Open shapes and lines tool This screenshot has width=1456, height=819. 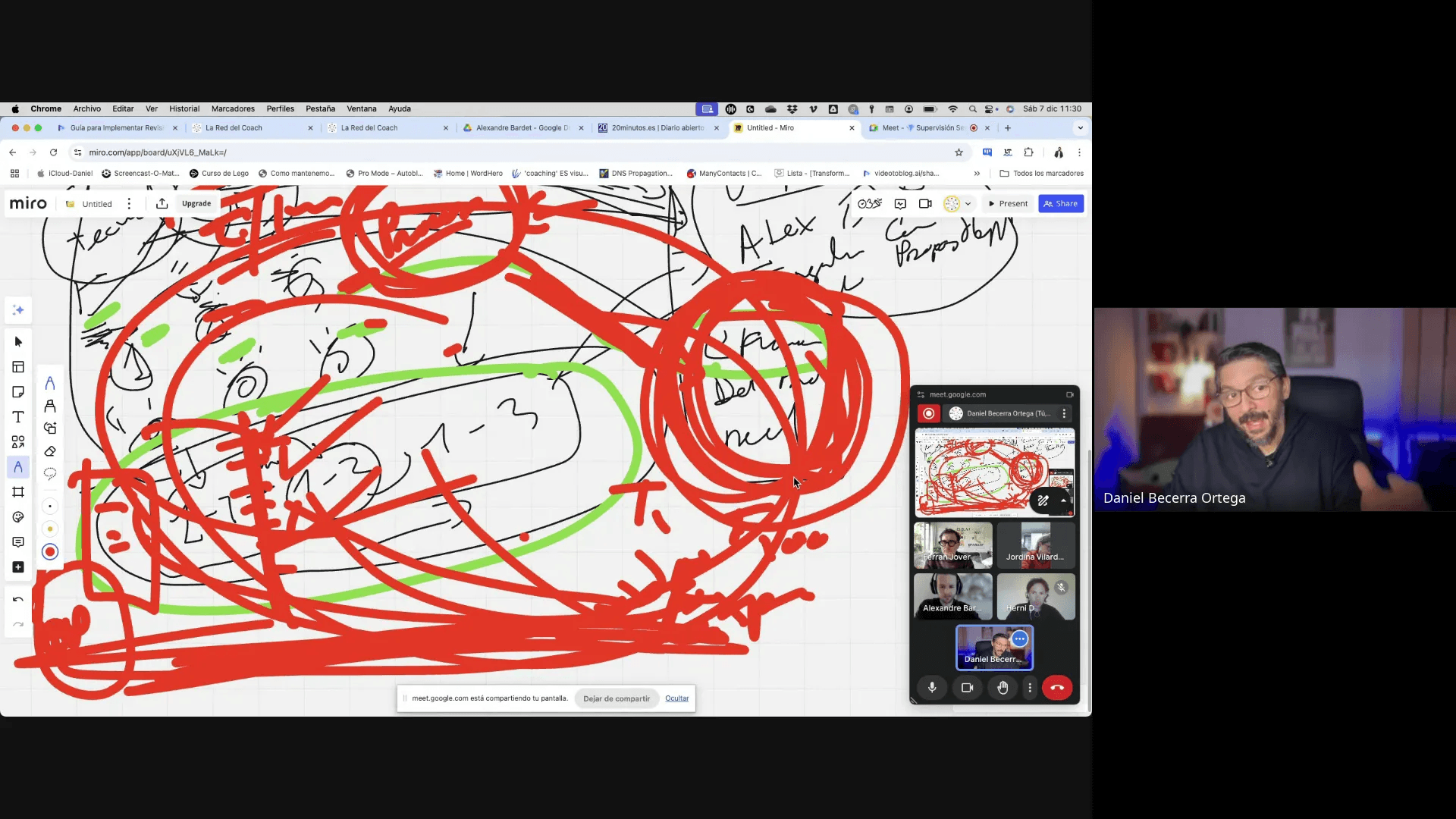18,442
